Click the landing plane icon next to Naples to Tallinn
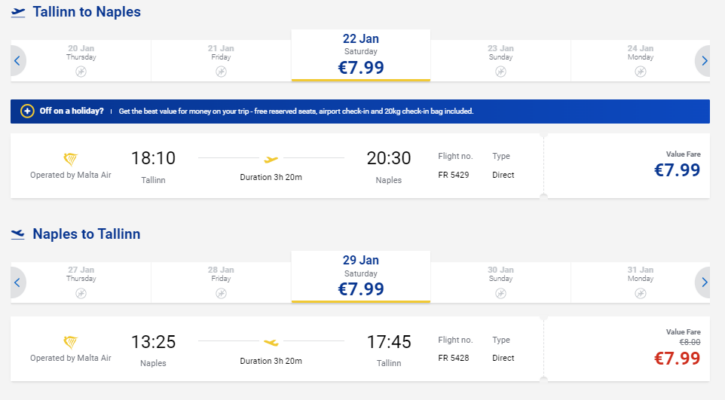Viewport: 725px width, 400px height. (18, 234)
